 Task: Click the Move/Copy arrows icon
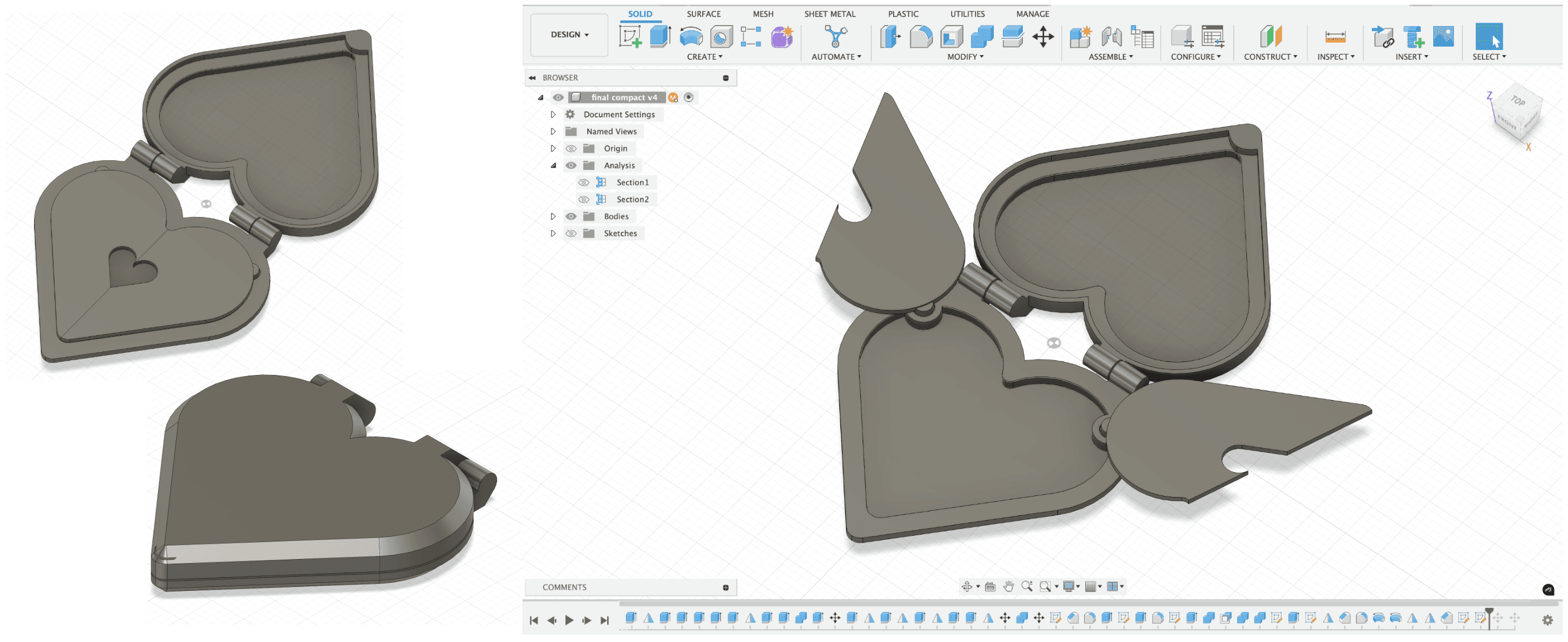click(x=1043, y=36)
